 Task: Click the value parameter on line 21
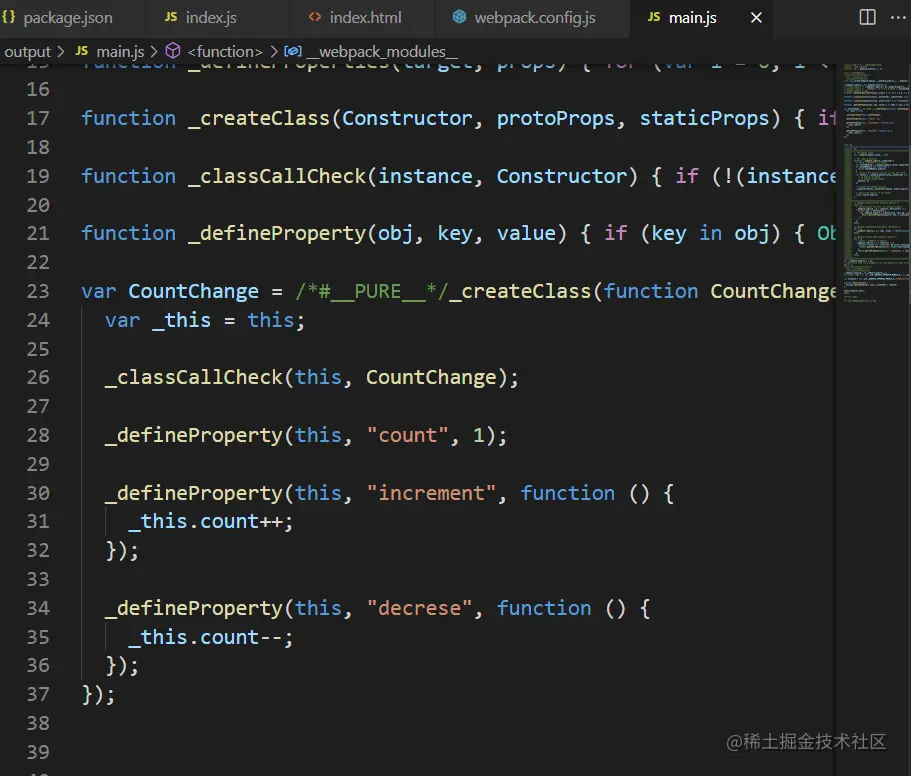pos(526,233)
